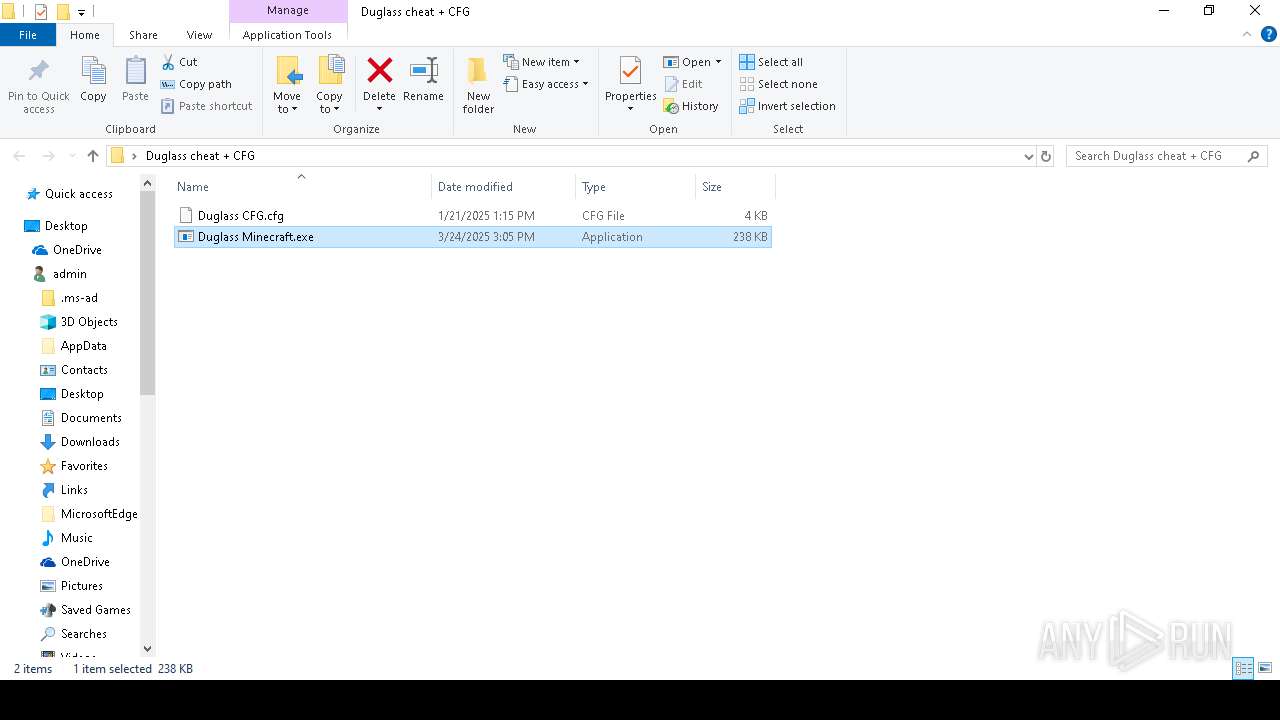
Task: Open the Favorites folder
Action: coord(84,466)
